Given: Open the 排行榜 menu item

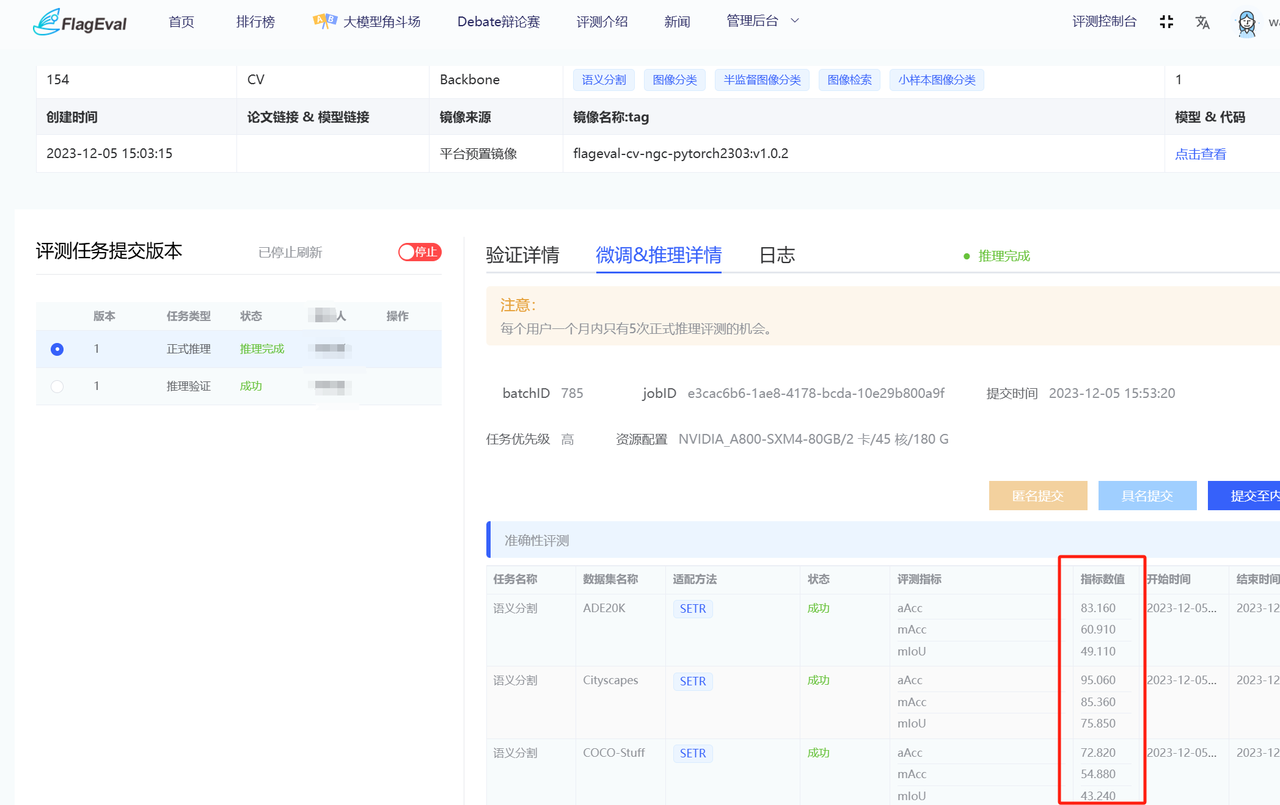Looking at the screenshot, I should coord(255,21).
